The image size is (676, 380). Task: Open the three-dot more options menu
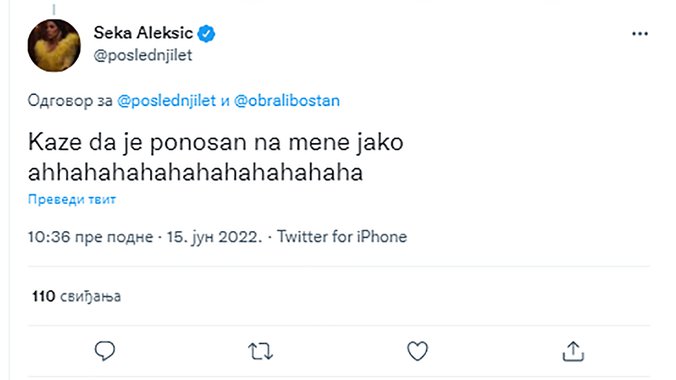click(640, 34)
